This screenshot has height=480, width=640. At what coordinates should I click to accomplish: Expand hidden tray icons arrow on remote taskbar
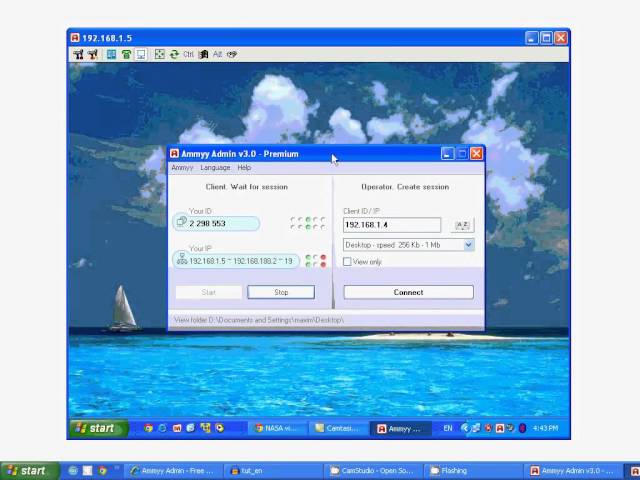(x=465, y=428)
